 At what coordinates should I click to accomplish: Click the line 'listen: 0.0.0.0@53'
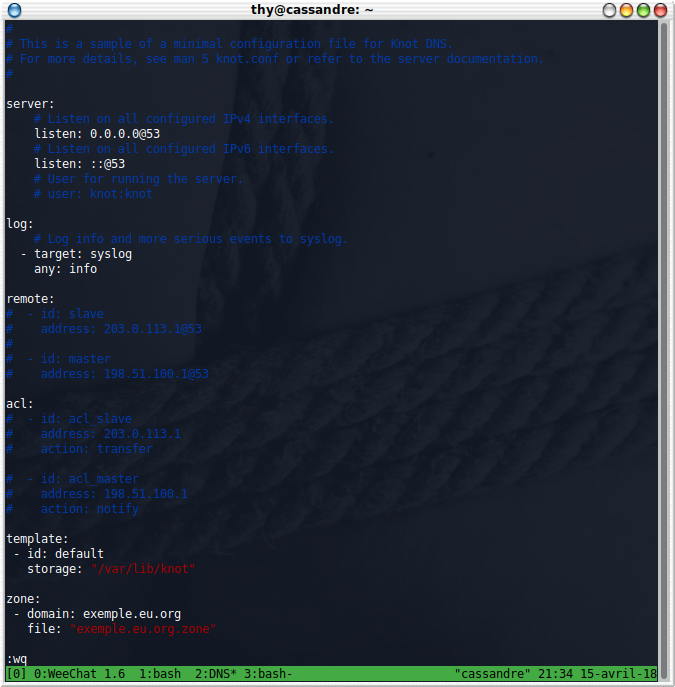point(97,134)
